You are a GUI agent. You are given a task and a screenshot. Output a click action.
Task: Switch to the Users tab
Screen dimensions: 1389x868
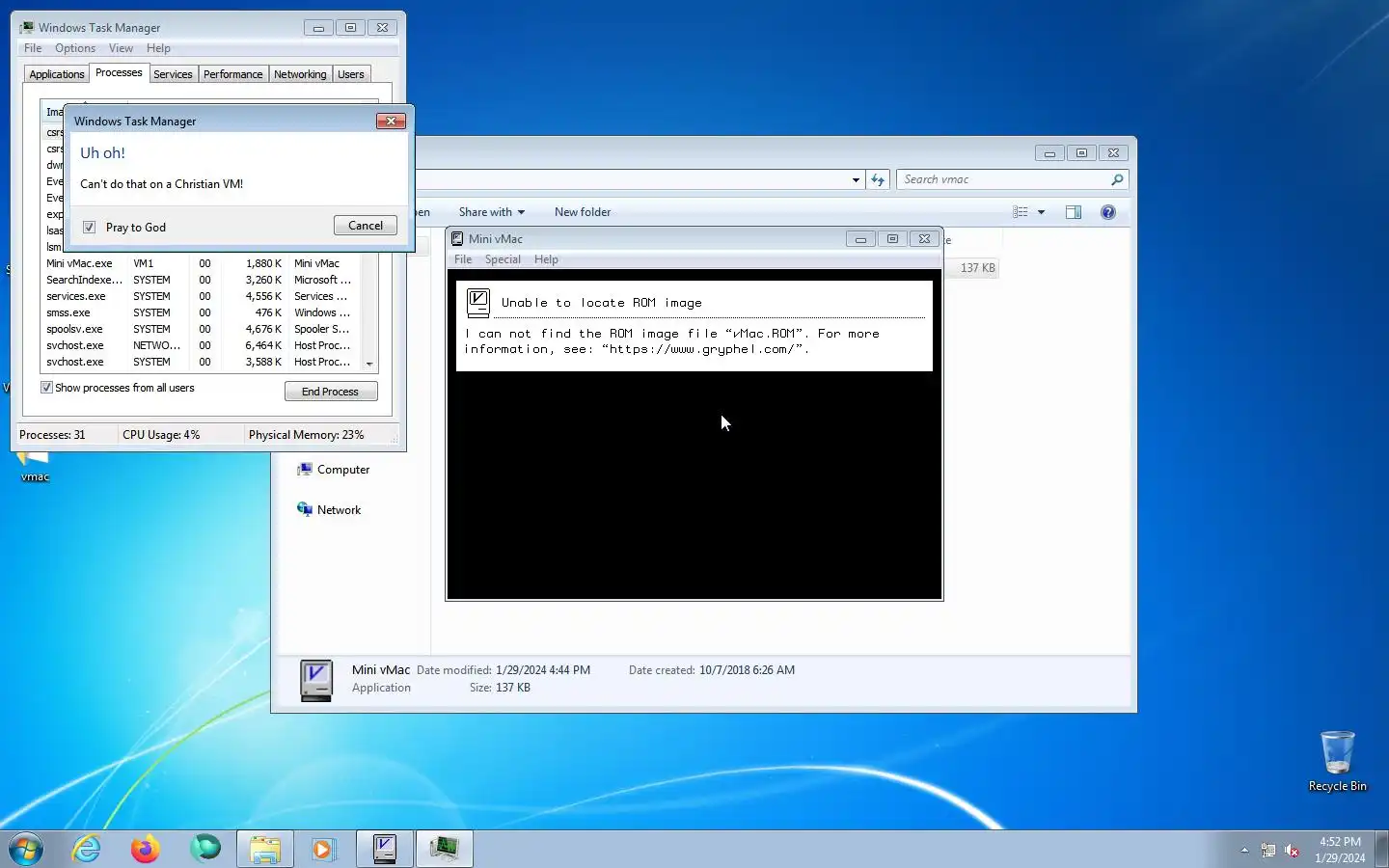351,74
